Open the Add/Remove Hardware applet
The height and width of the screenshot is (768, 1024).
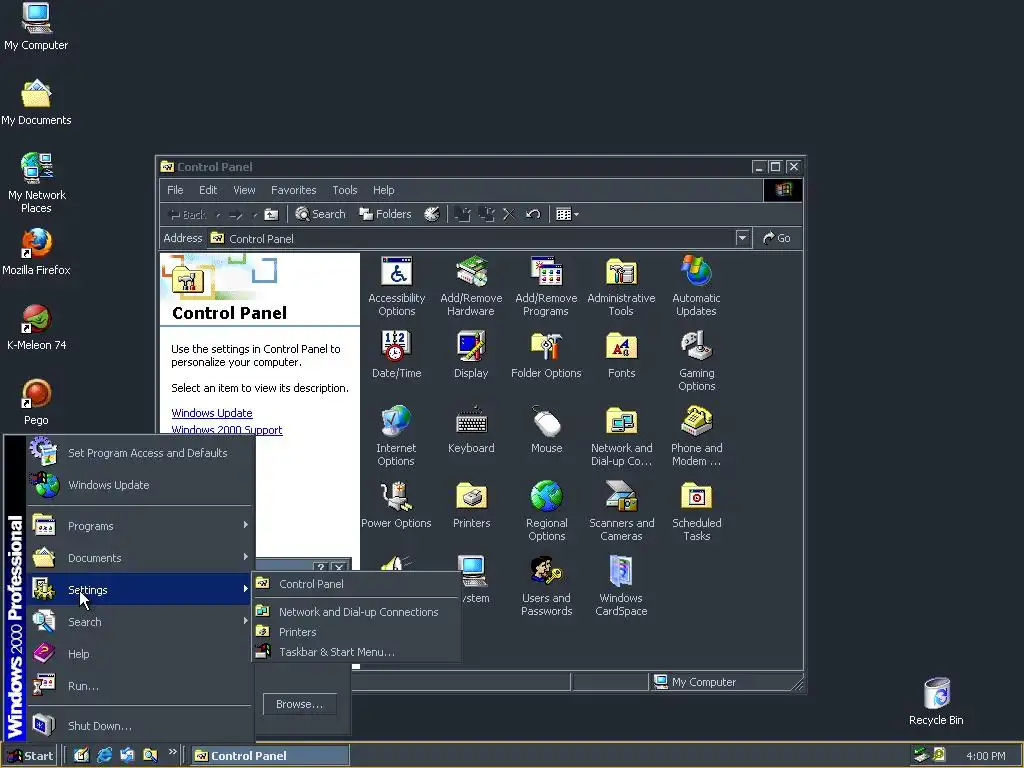click(x=471, y=286)
